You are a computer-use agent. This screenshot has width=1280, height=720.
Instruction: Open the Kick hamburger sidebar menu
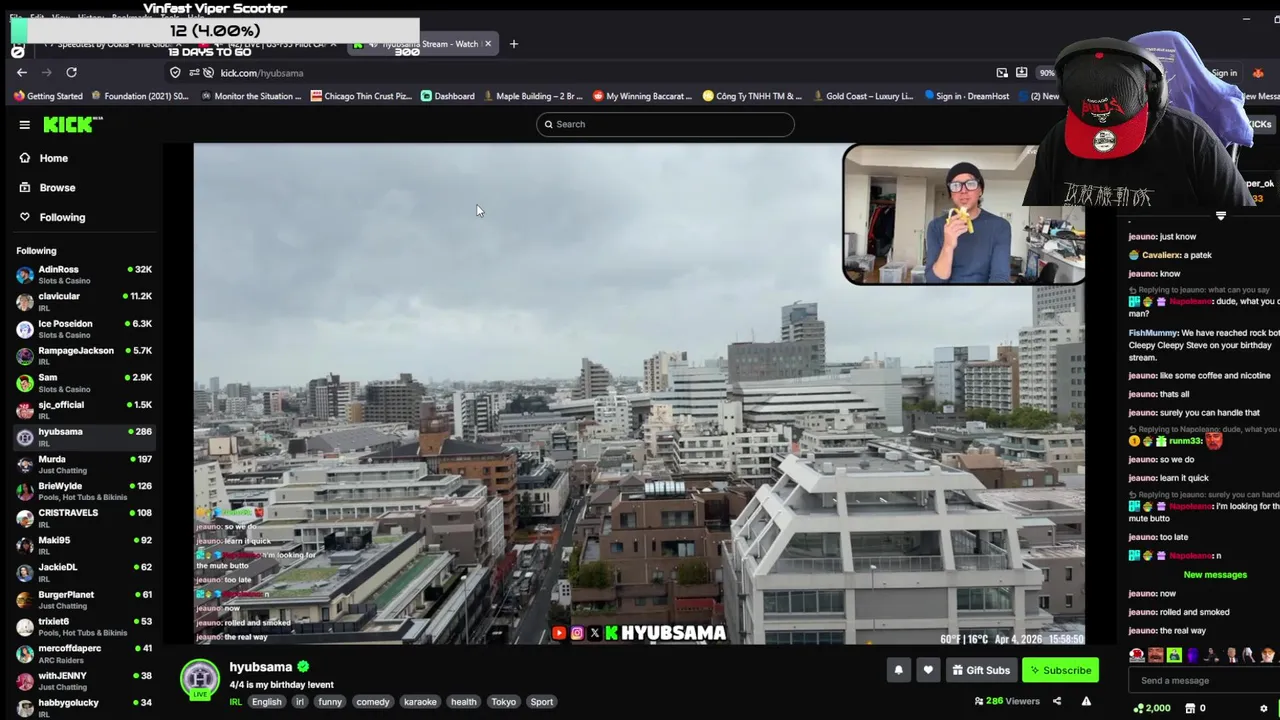pyautogui.click(x=24, y=125)
